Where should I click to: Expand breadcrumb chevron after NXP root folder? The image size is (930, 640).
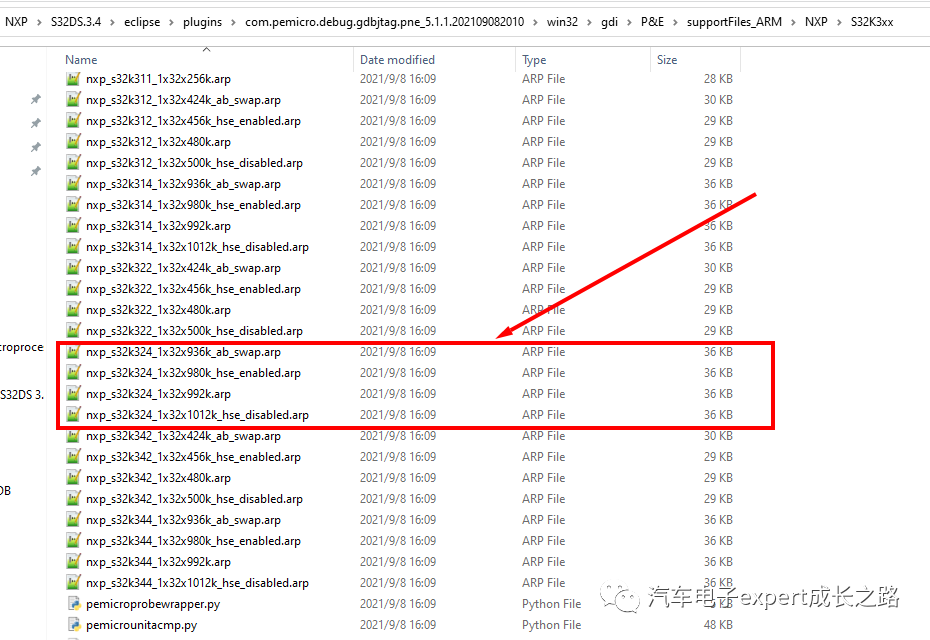(x=39, y=23)
